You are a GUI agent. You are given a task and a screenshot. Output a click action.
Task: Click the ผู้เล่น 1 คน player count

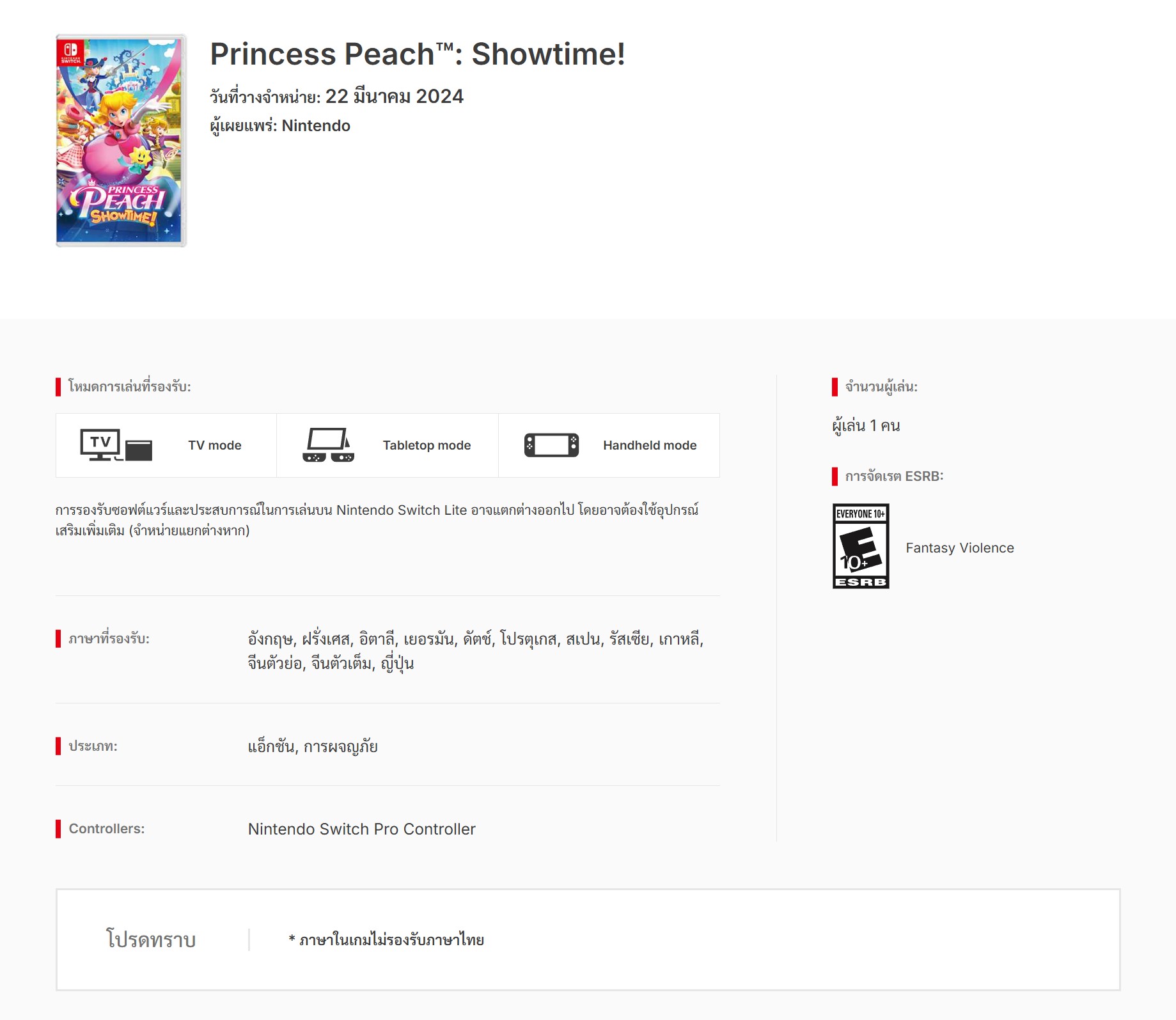pos(866,426)
